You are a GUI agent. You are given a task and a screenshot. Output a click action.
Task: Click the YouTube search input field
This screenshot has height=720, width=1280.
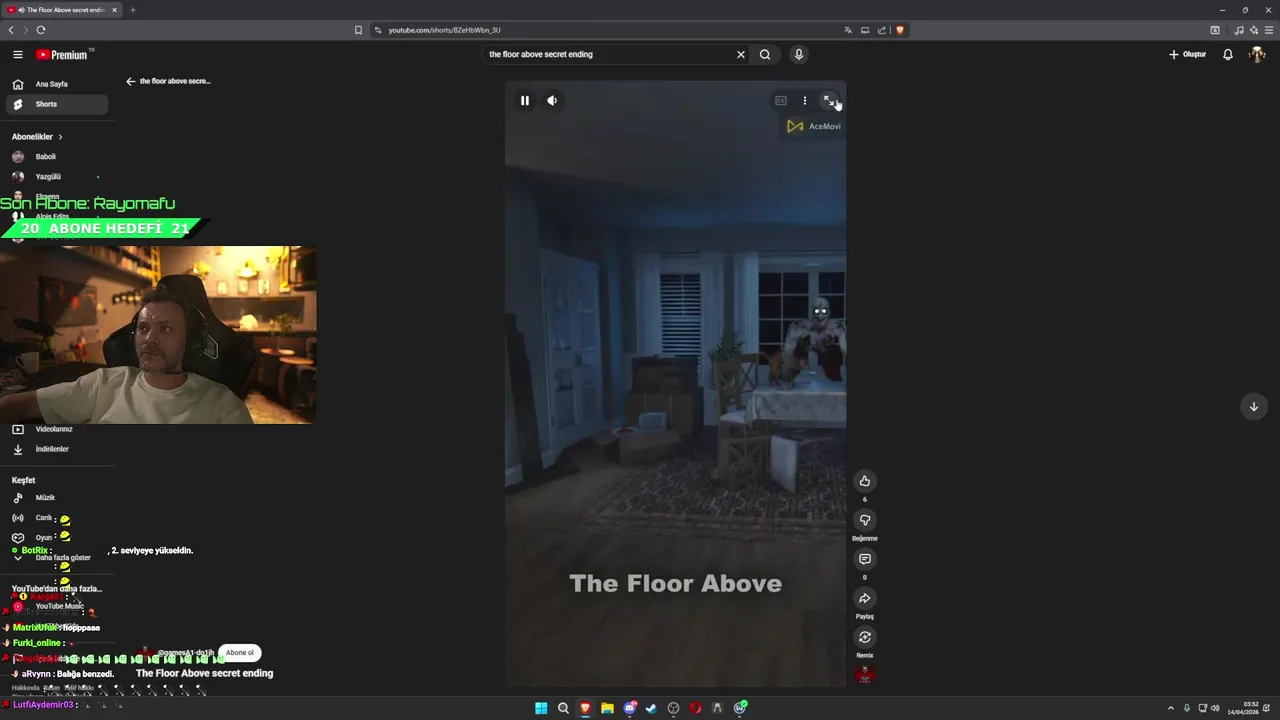(608, 55)
